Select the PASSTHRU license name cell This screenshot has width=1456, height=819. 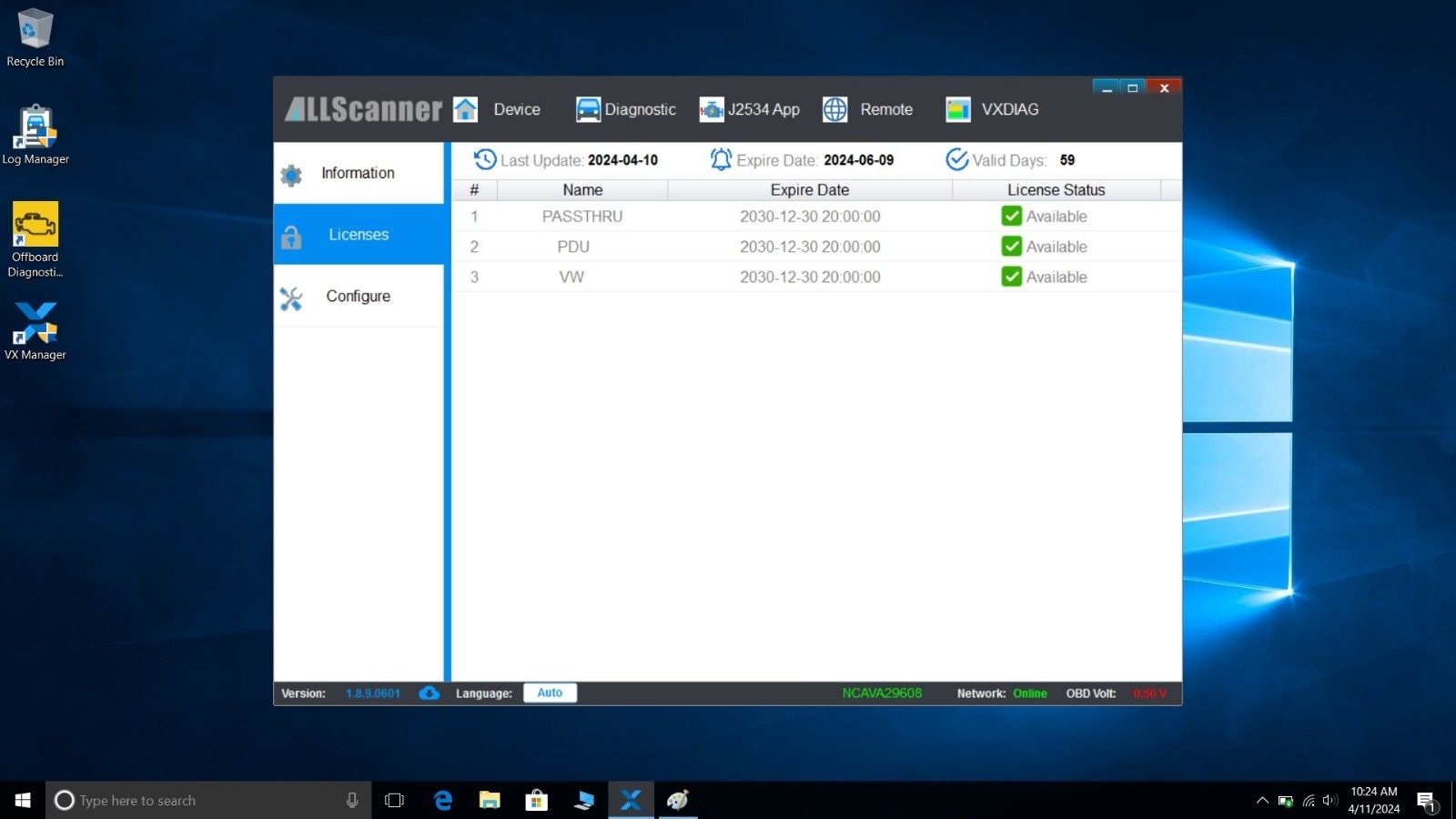point(582,216)
